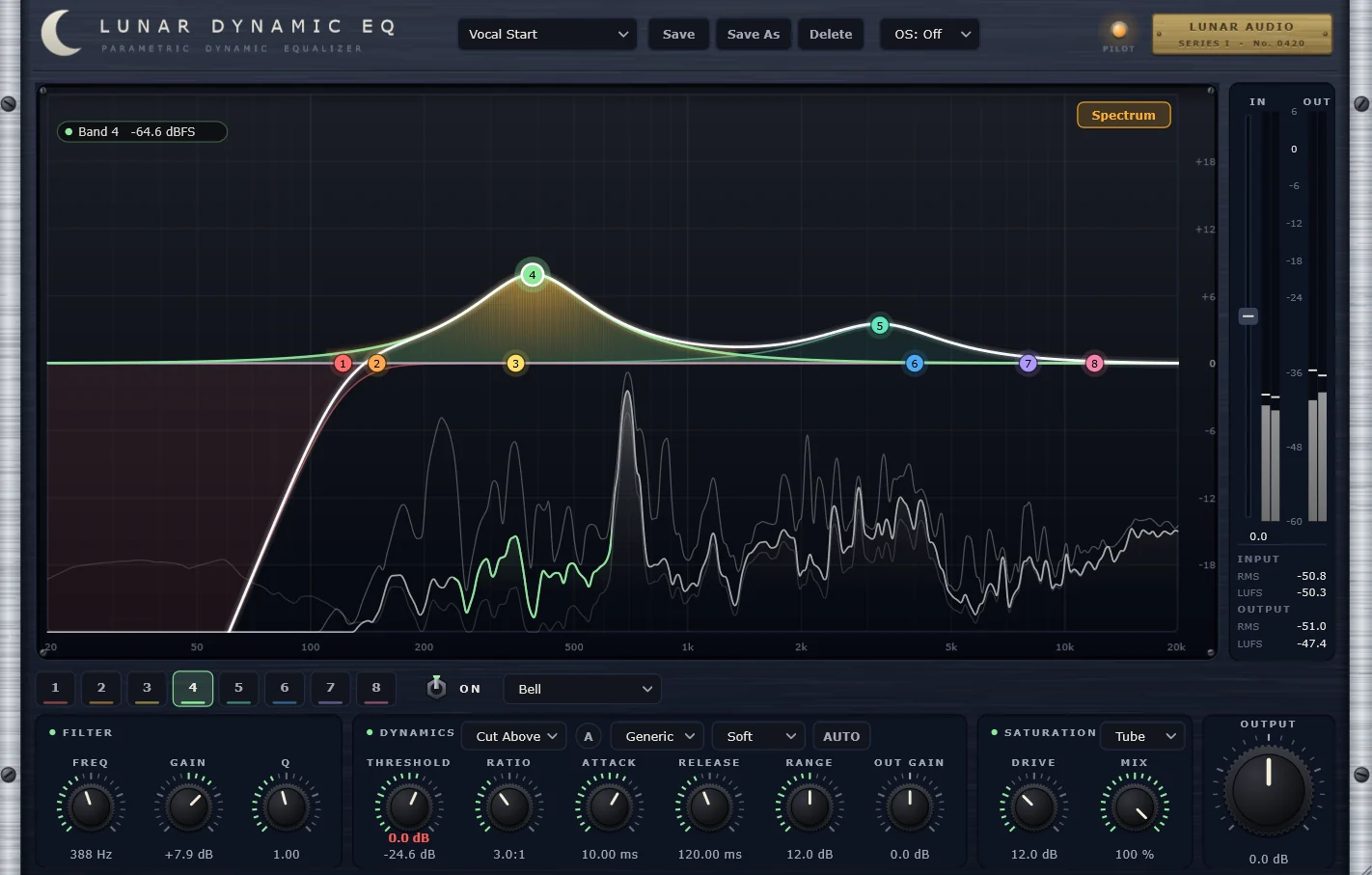The width and height of the screenshot is (1372, 875).
Task: Open the Tube saturation type dropdown
Action: pos(1143,736)
